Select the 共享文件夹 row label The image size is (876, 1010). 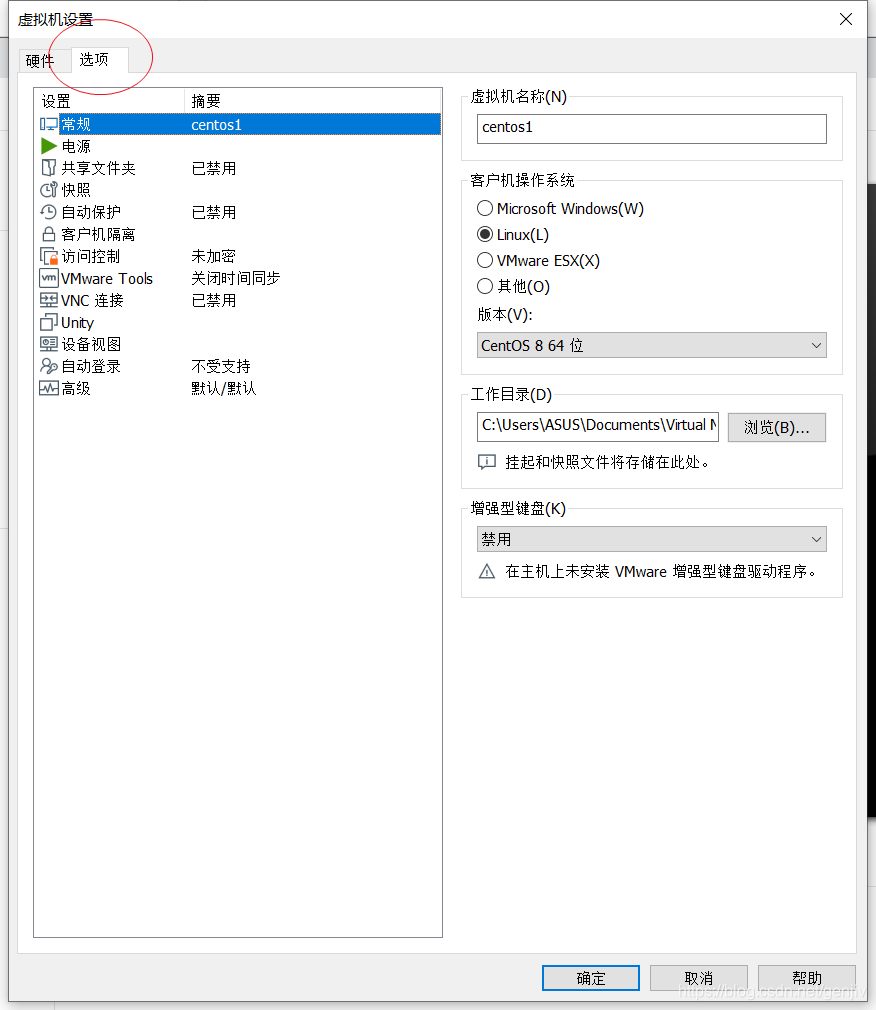(99, 168)
